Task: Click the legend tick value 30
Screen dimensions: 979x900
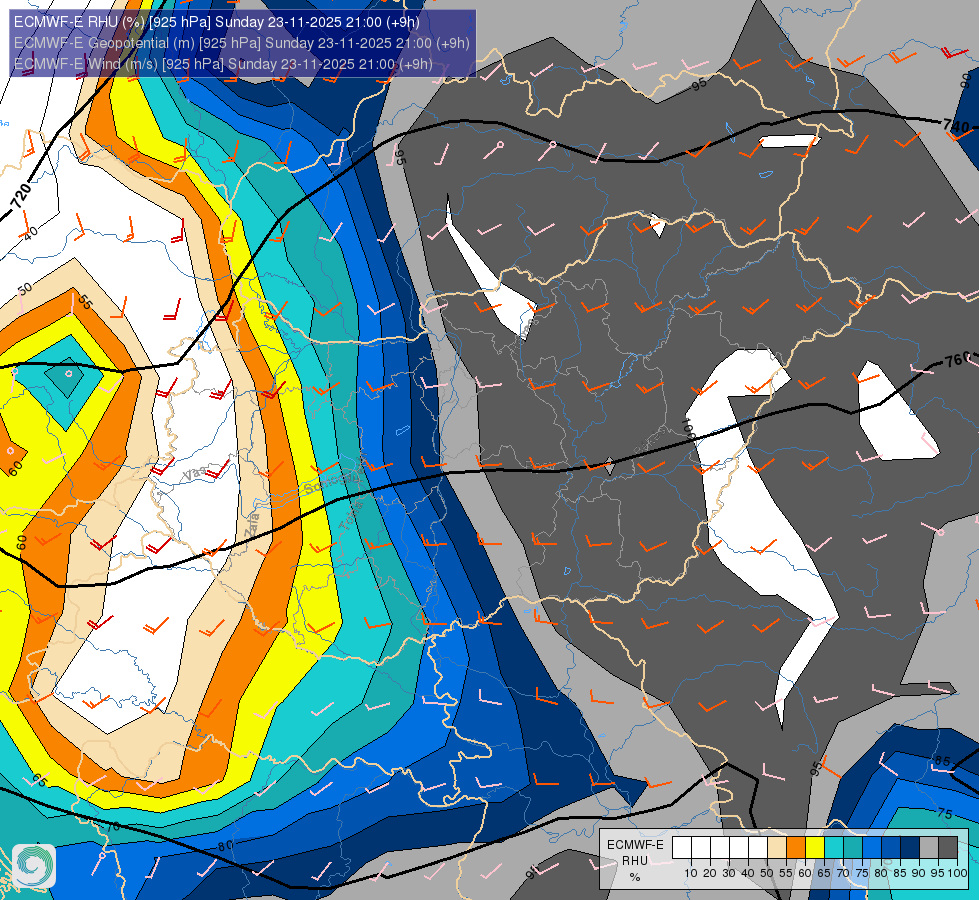Action: (x=729, y=873)
